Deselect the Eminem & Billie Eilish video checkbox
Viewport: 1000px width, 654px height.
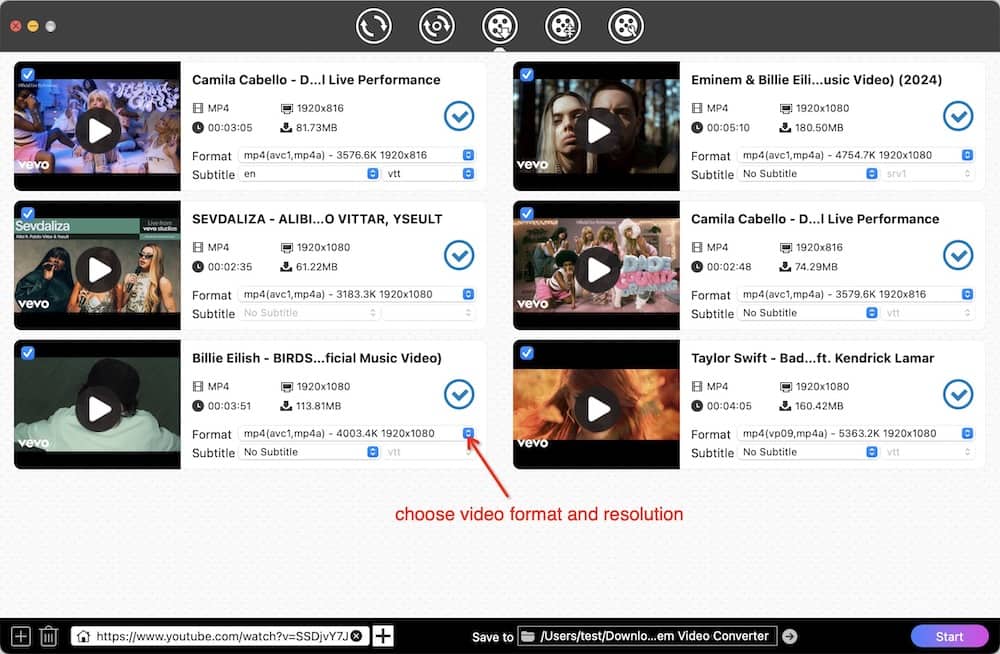(x=526, y=74)
